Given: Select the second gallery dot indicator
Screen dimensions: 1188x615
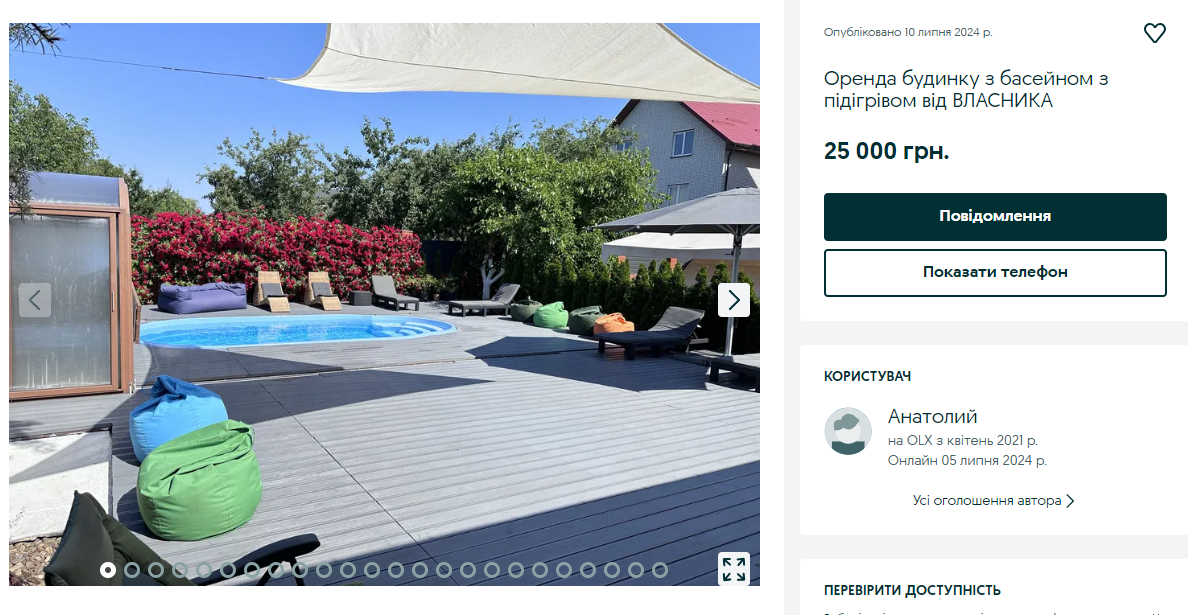Looking at the screenshot, I should (132, 570).
